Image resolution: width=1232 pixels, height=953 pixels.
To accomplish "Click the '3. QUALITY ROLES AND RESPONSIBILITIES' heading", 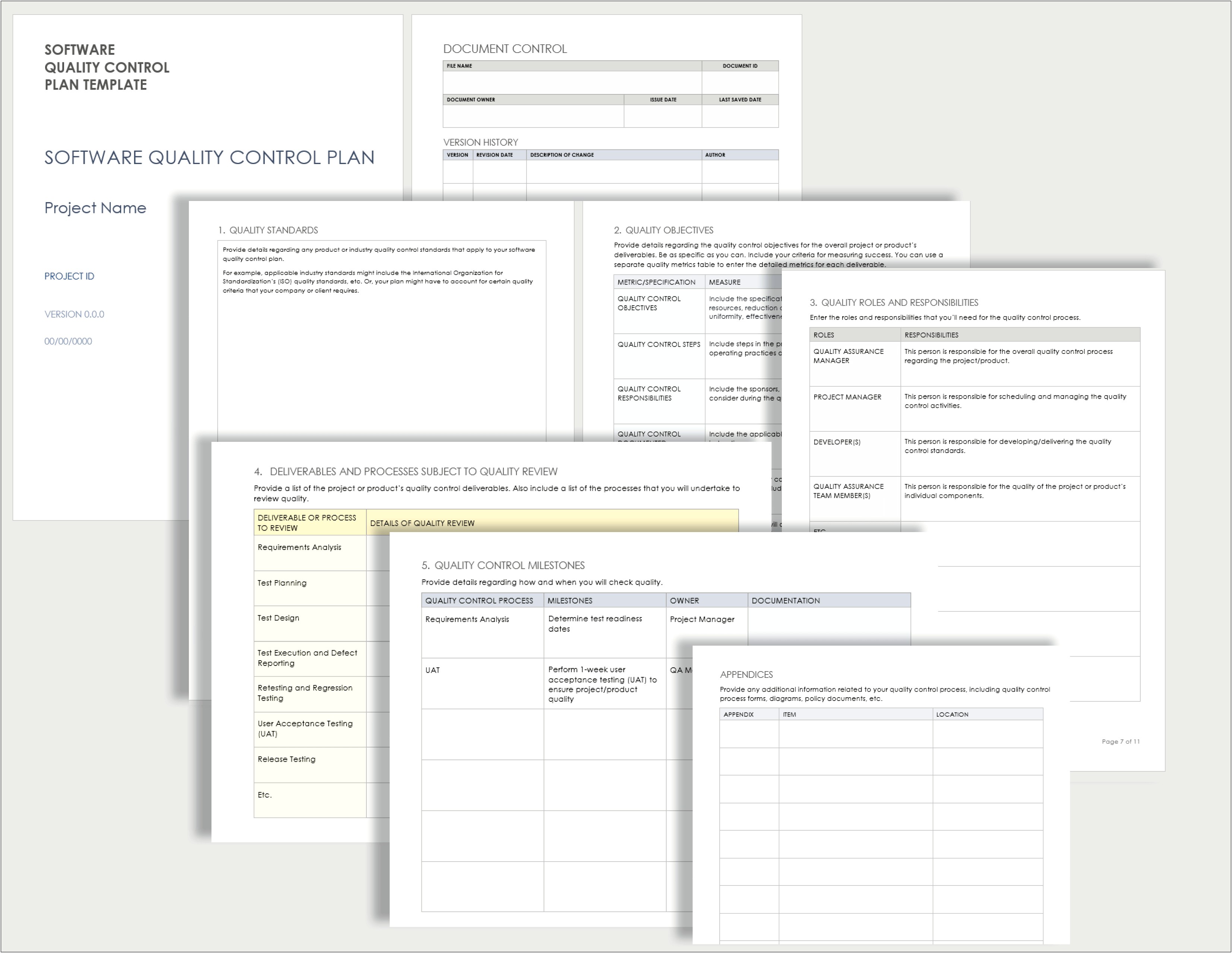I will pos(894,302).
